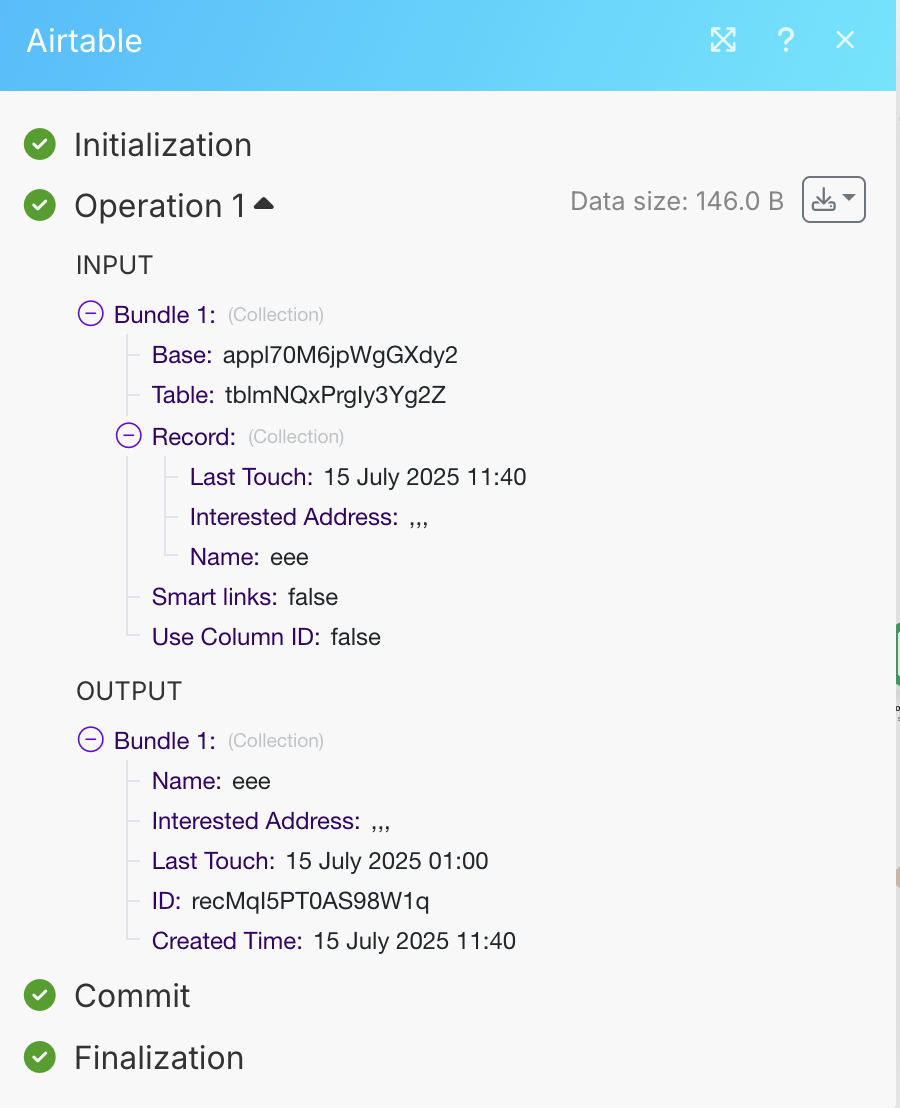Image resolution: width=900 pixels, height=1108 pixels.
Task: Click the output ID recMqI5PT0AS98W1q
Action: (x=310, y=901)
